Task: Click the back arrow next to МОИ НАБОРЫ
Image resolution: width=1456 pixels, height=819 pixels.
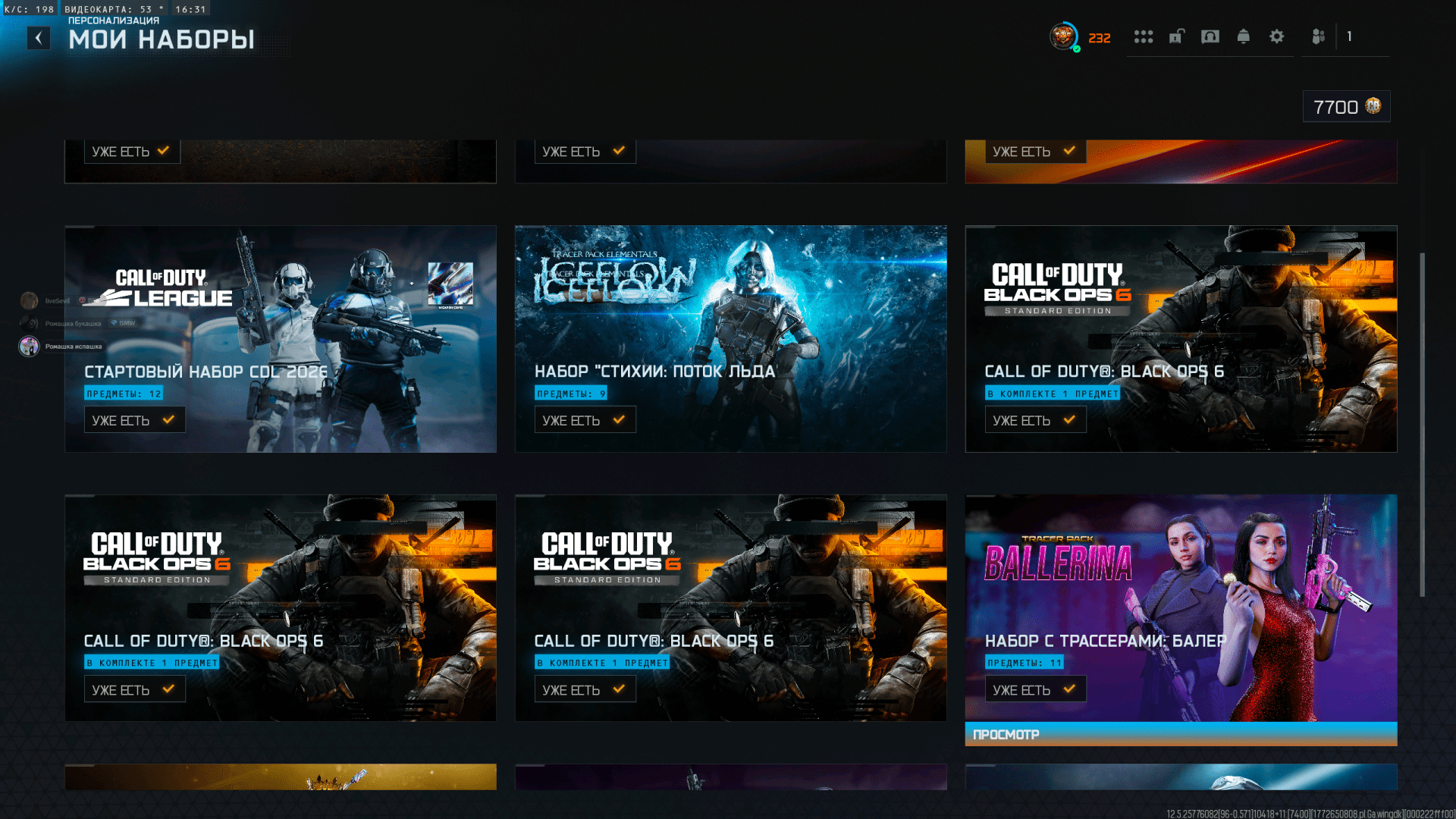Action: coord(39,38)
